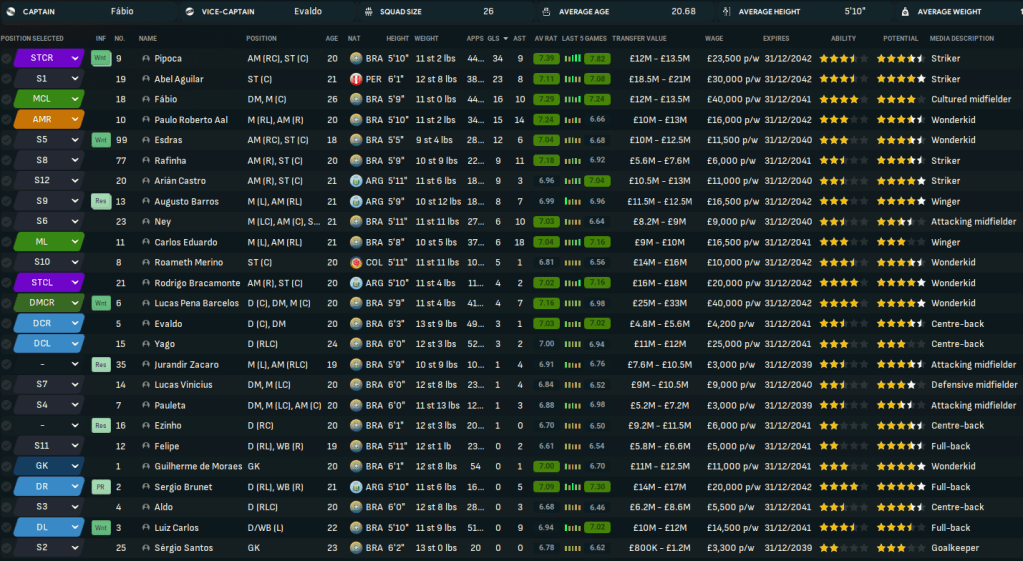This screenshot has width=1023, height=561.
Task: Click the Res status icon beside Augusto Barros
Action: tap(100, 201)
